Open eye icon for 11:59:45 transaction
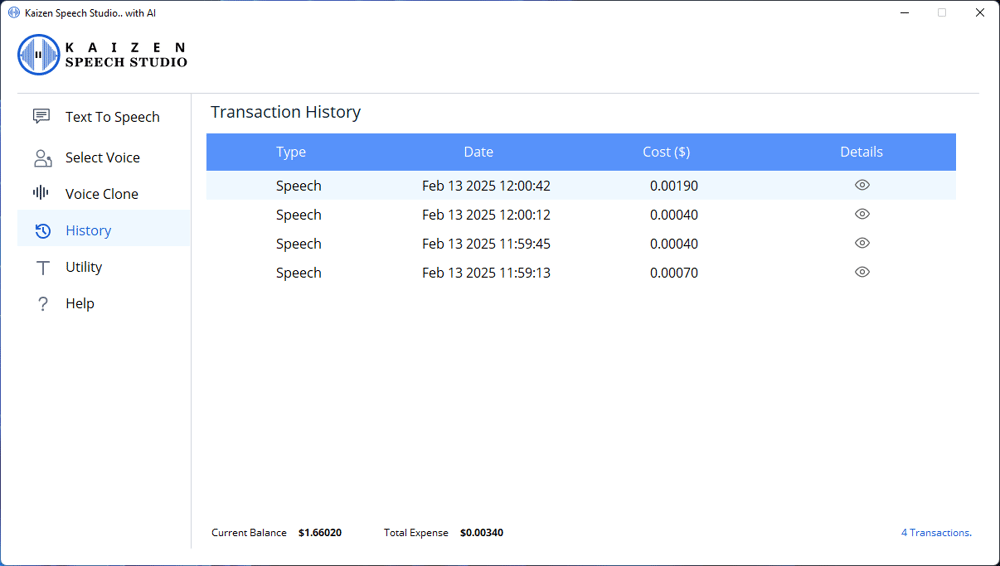 click(862, 243)
